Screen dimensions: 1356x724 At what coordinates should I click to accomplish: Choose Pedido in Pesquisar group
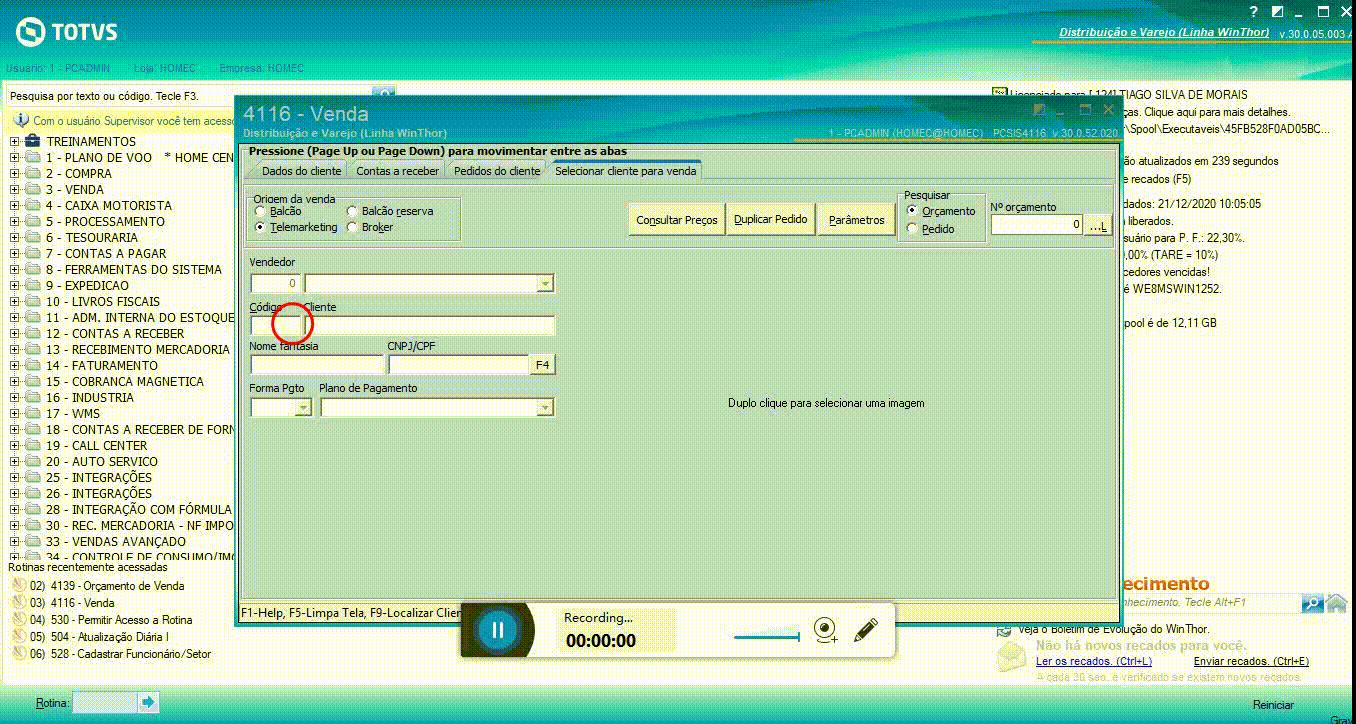(x=912, y=229)
